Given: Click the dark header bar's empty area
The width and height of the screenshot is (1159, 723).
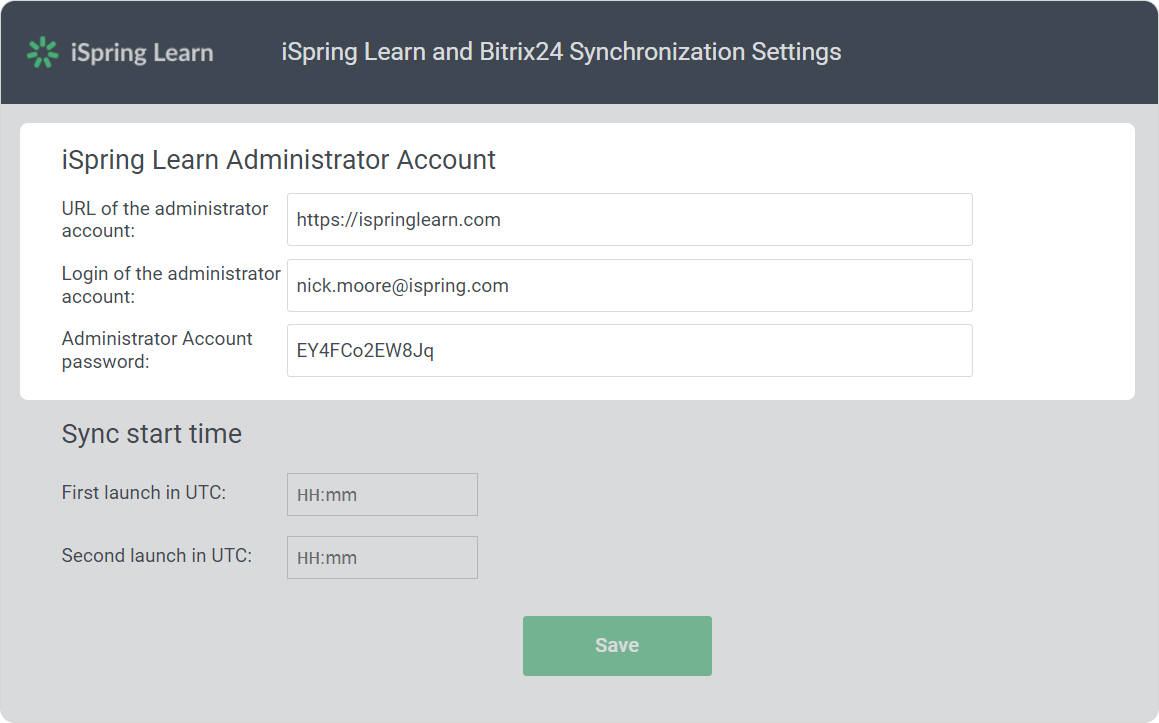Looking at the screenshot, I should [x=1000, y=52].
